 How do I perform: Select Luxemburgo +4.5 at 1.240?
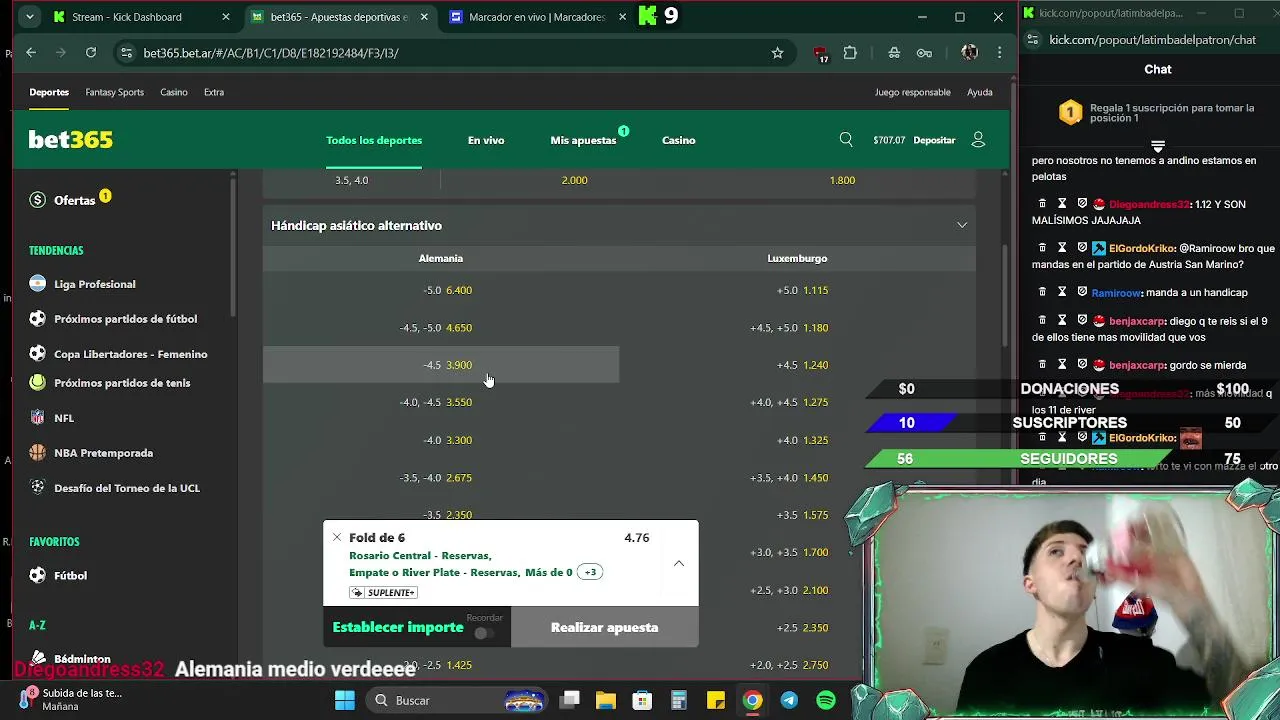(797, 365)
